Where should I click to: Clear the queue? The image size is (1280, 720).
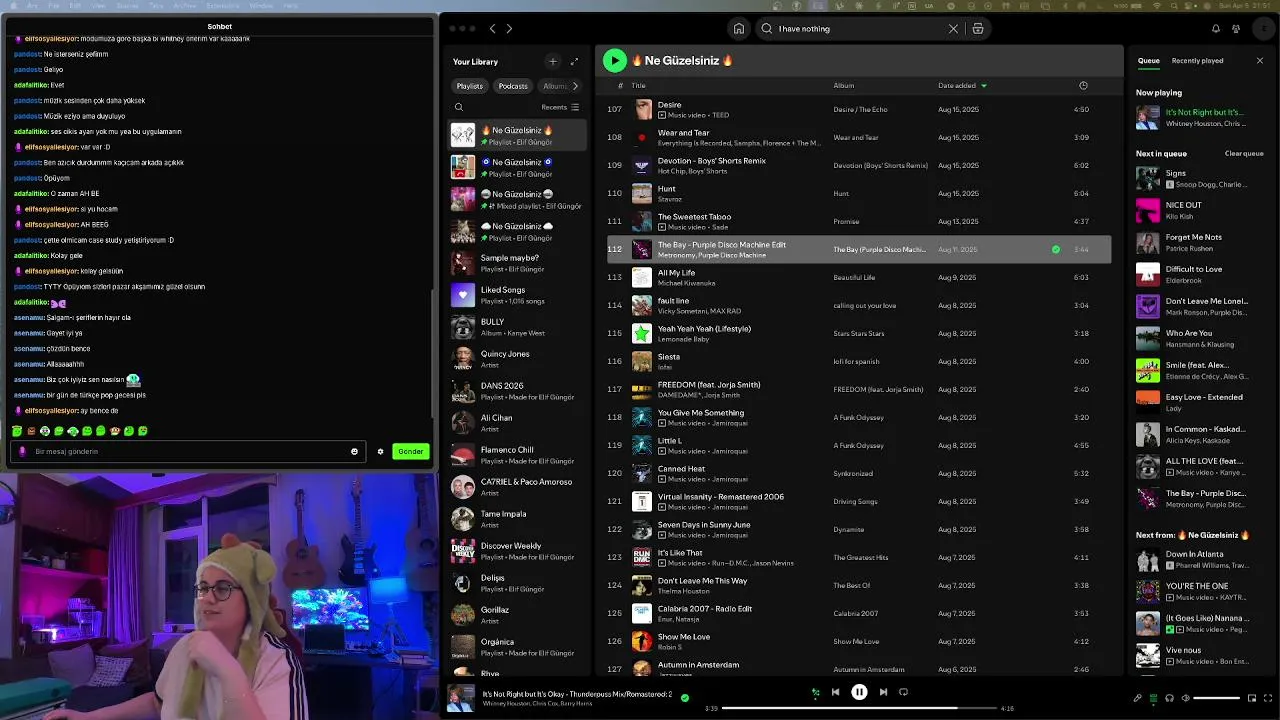pyautogui.click(x=1244, y=154)
